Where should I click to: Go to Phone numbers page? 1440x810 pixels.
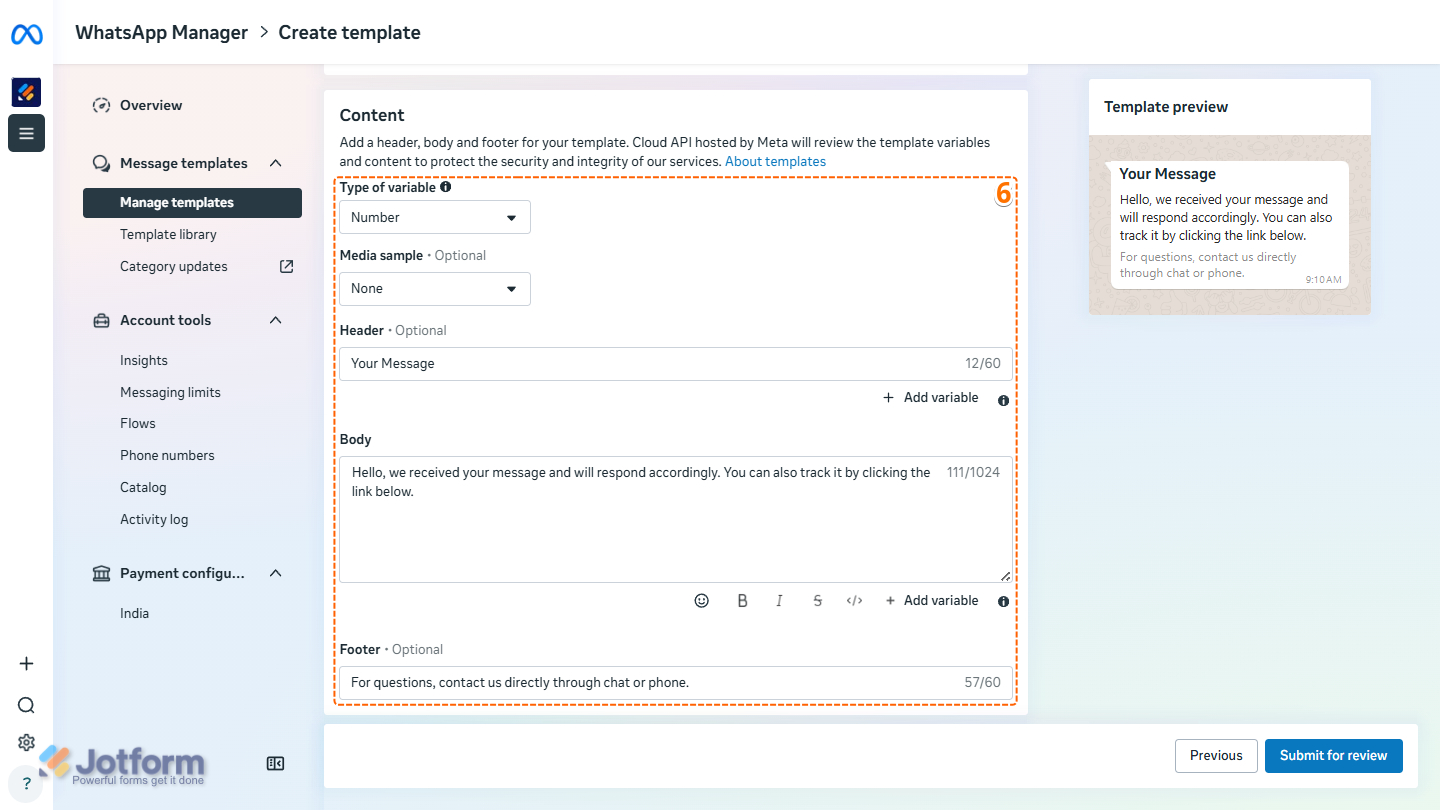pyautogui.click(x=167, y=455)
